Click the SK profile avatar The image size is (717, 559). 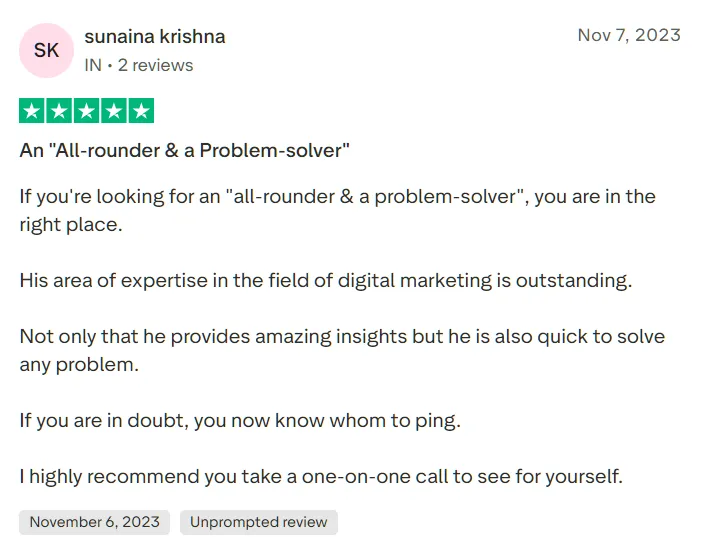46,50
